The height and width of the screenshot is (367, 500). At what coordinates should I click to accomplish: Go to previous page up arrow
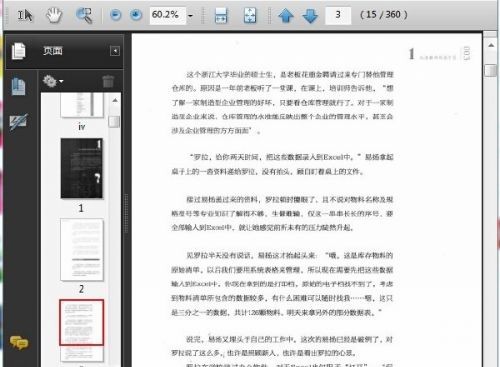click(x=286, y=15)
